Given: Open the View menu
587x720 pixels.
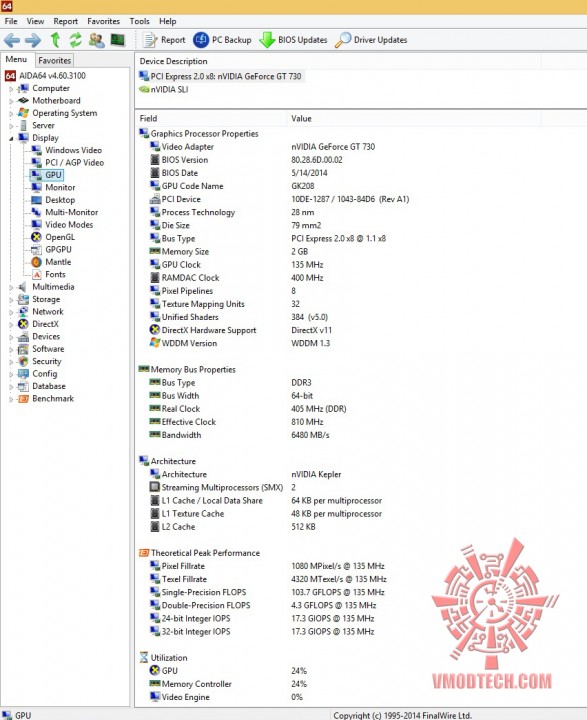Looking at the screenshot, I should tap(35, 21).
